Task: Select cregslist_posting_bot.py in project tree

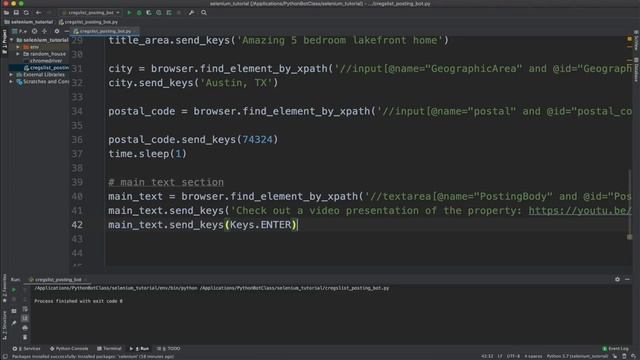Action: coord(46,68)
